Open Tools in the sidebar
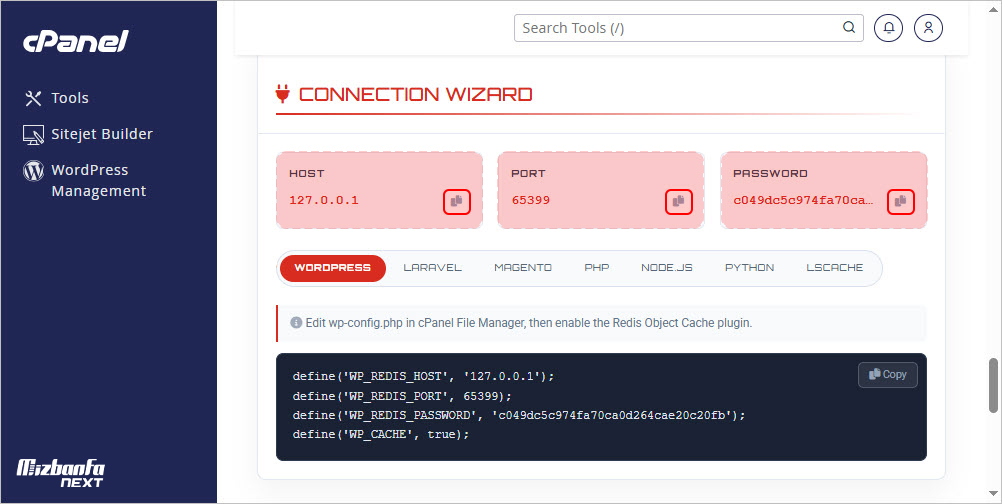 point(70,98)
